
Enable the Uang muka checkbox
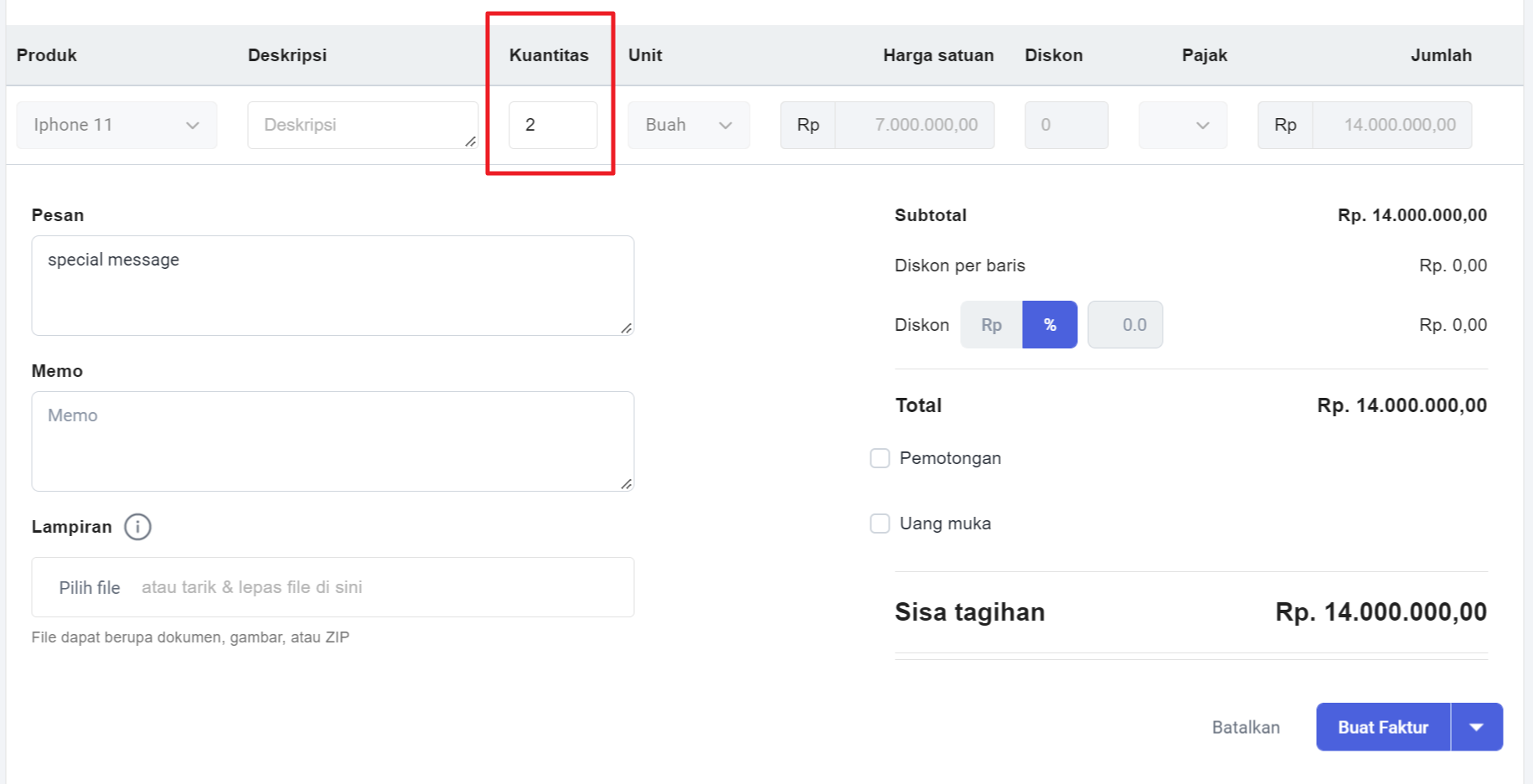[x=880, y=524]
